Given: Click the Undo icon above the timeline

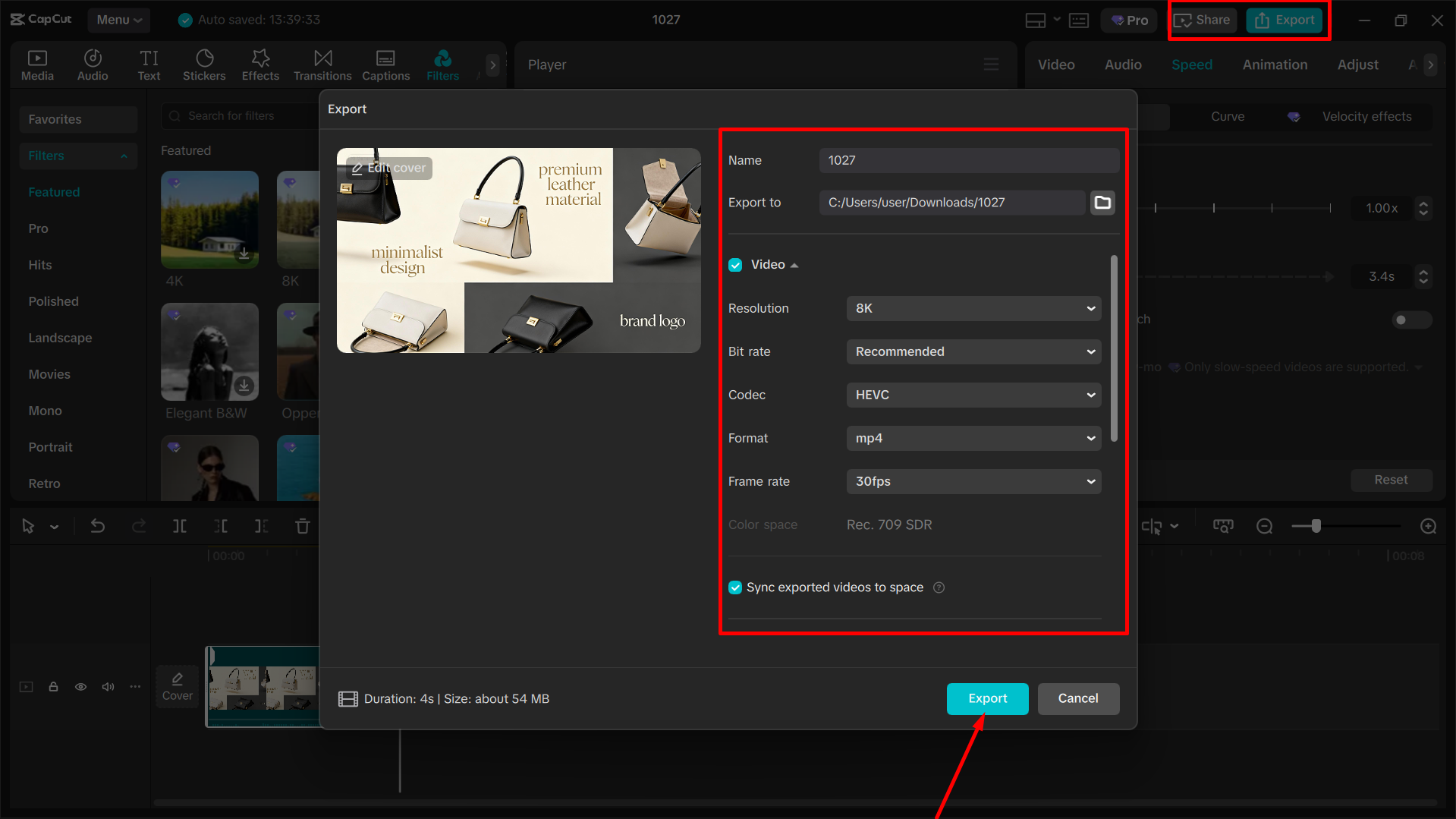Looking at the screenshot, I should pyautogui.click(x=98, y=525).
